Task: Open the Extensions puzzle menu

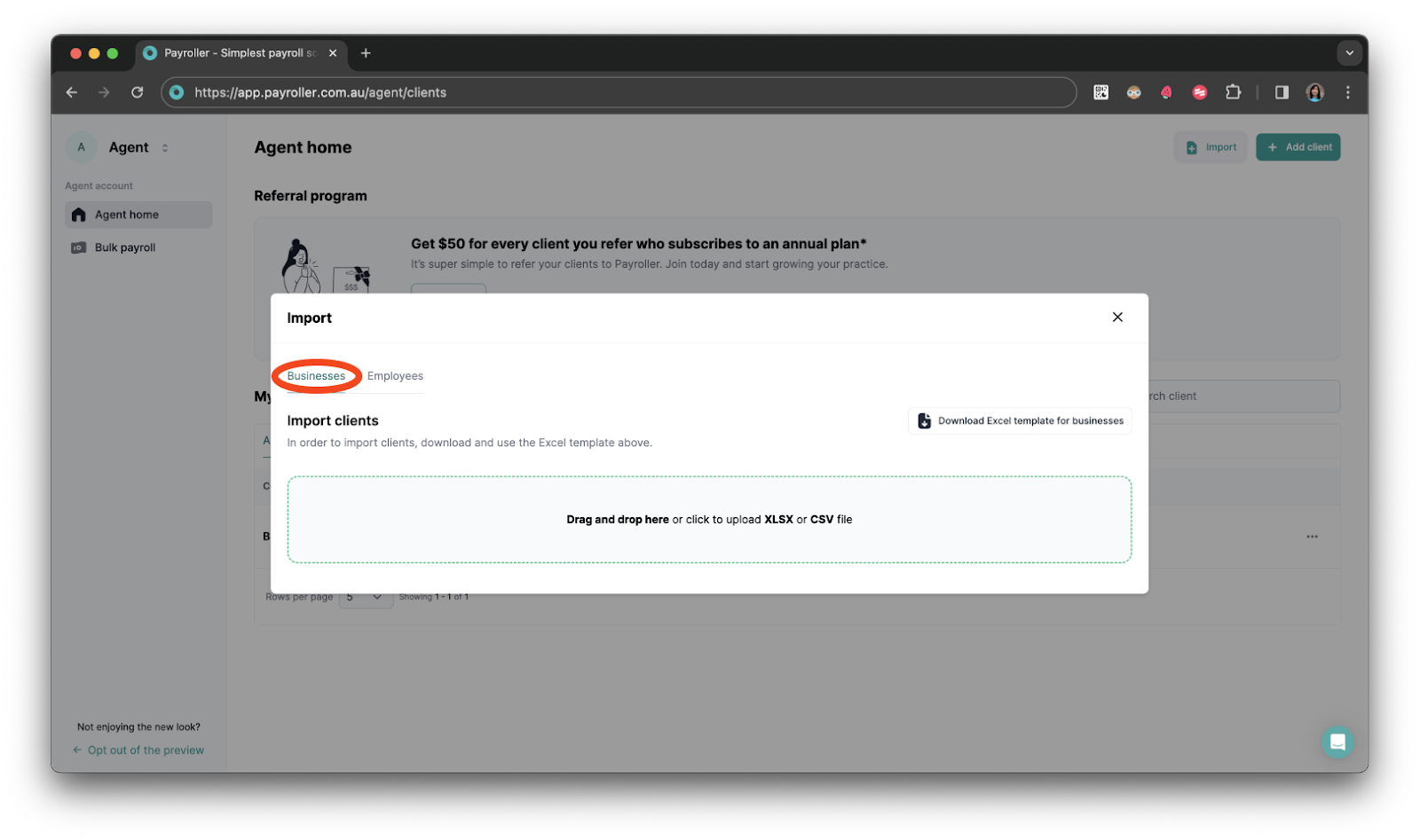Action: point(1233,92)
